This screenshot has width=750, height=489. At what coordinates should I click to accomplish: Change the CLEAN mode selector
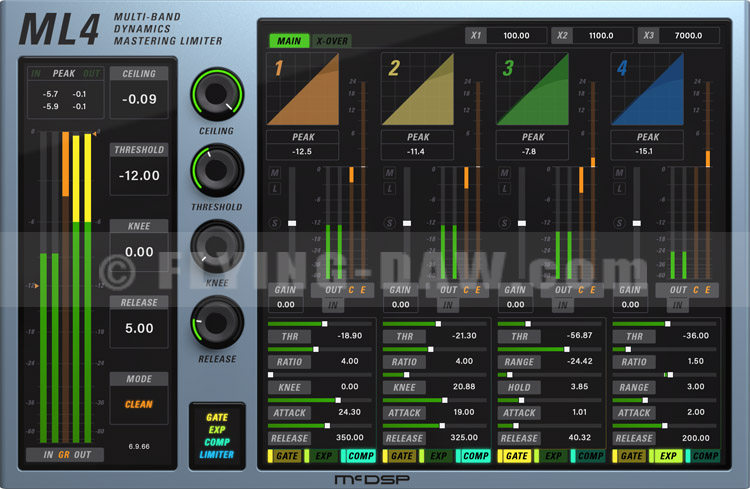pos(139,405)
